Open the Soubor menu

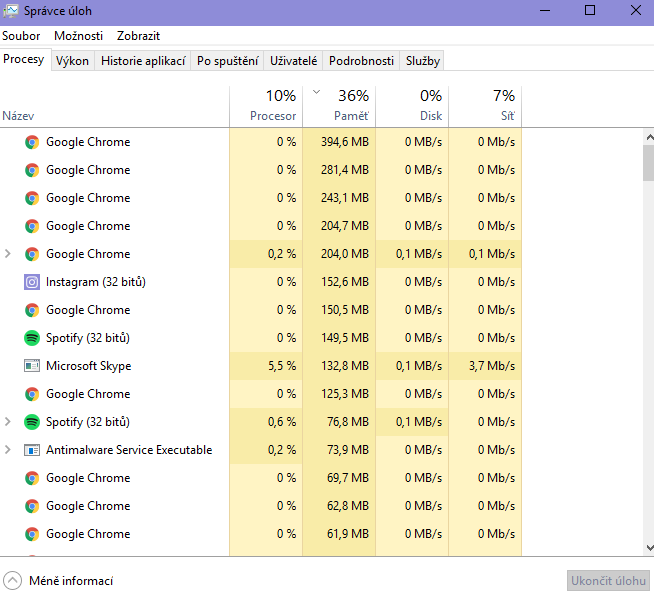pos(21,35)
